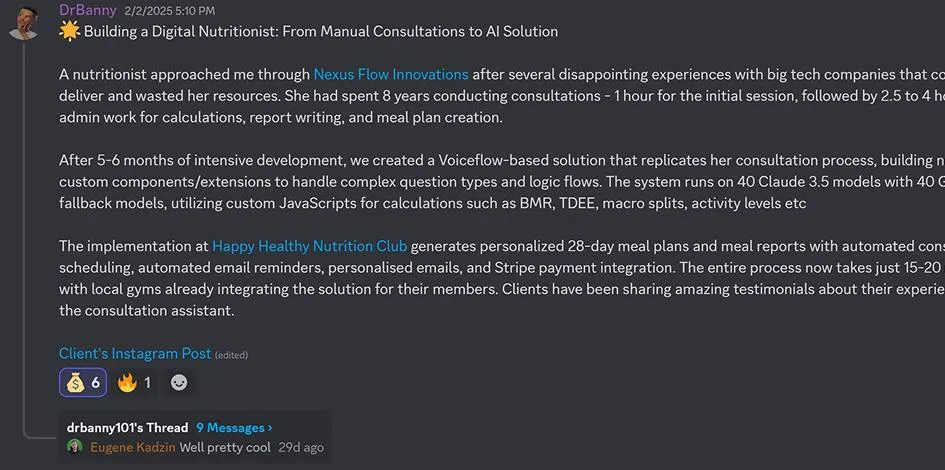The height and width of the screenshot is (470, 945).
Task: Click the message timestamp 2/2/2025 5:10 PM
Action: pos(169,11)
